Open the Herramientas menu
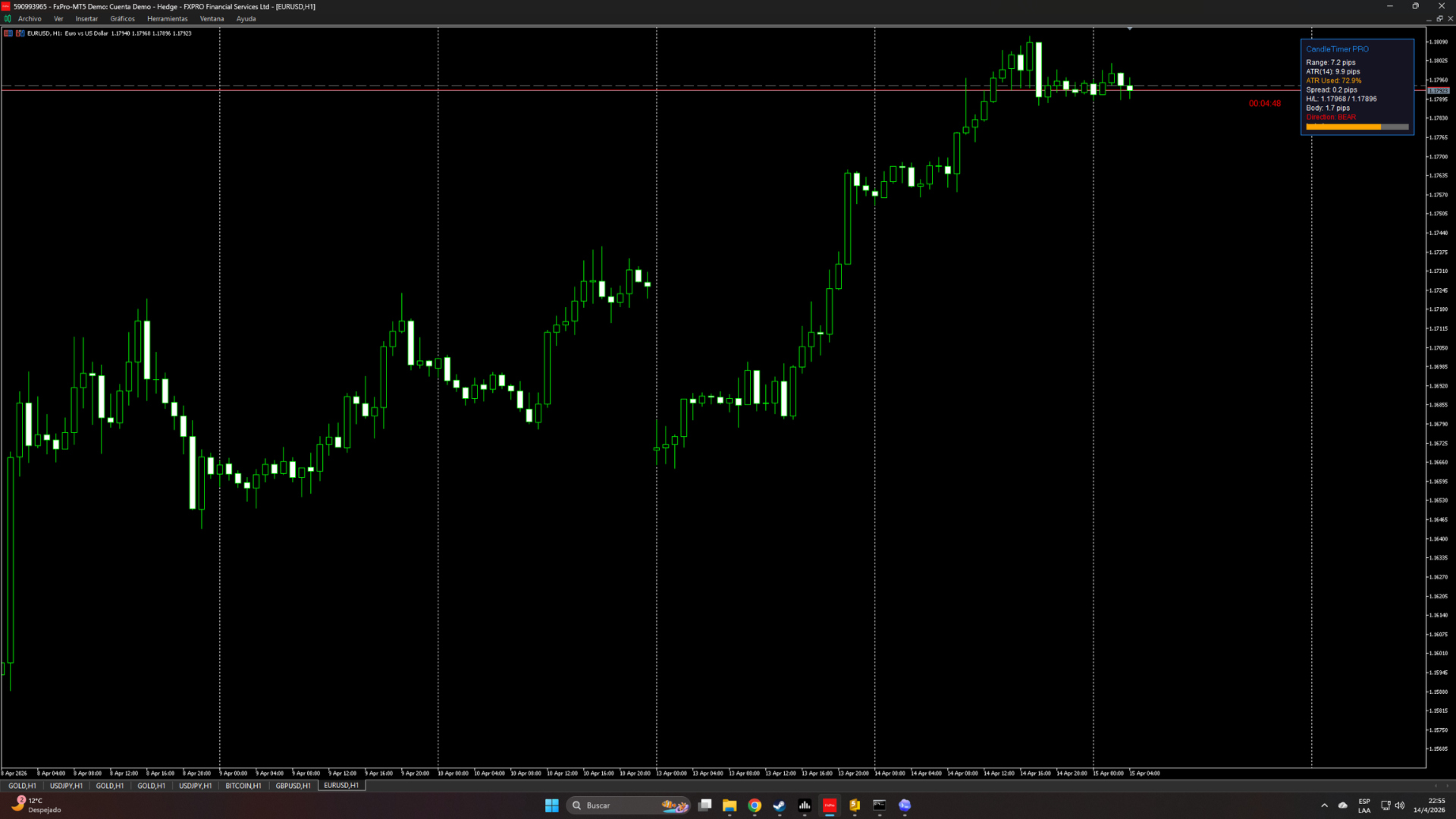The image size is (1456, 819). coord(167,19)
